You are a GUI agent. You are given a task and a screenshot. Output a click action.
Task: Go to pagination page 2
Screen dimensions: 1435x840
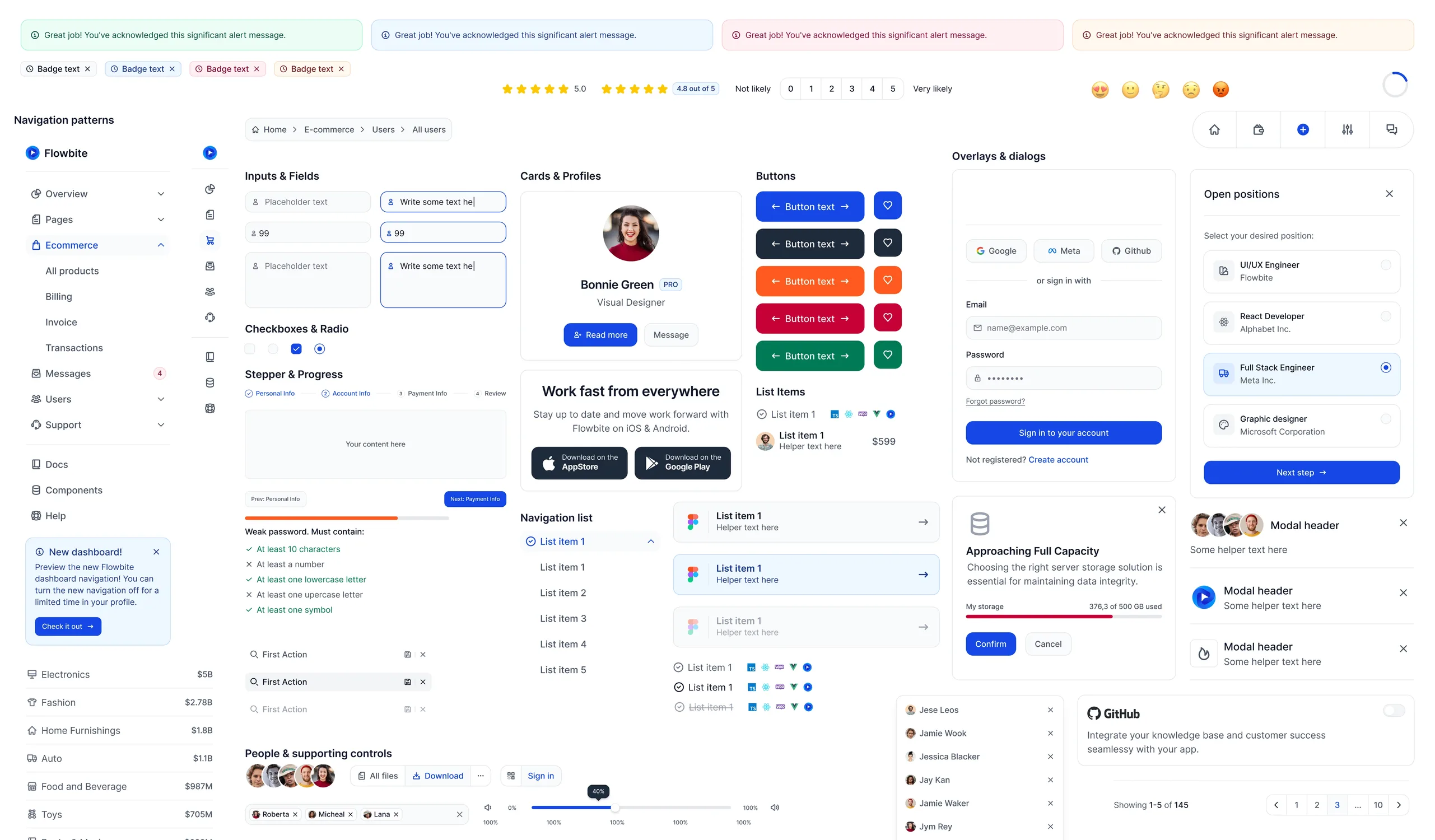(x=1317, y=805)
